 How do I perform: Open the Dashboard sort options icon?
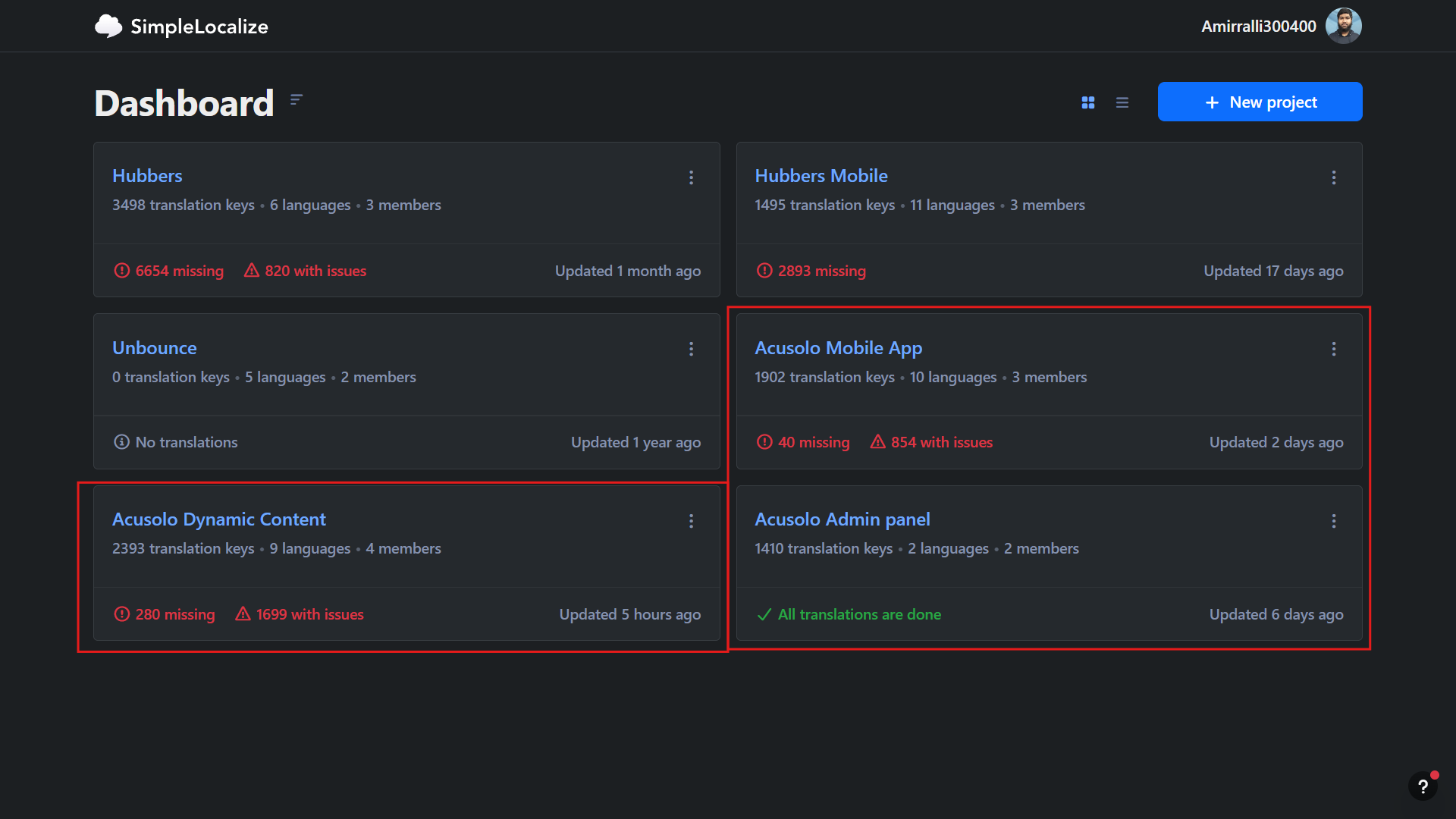point(297,99)
